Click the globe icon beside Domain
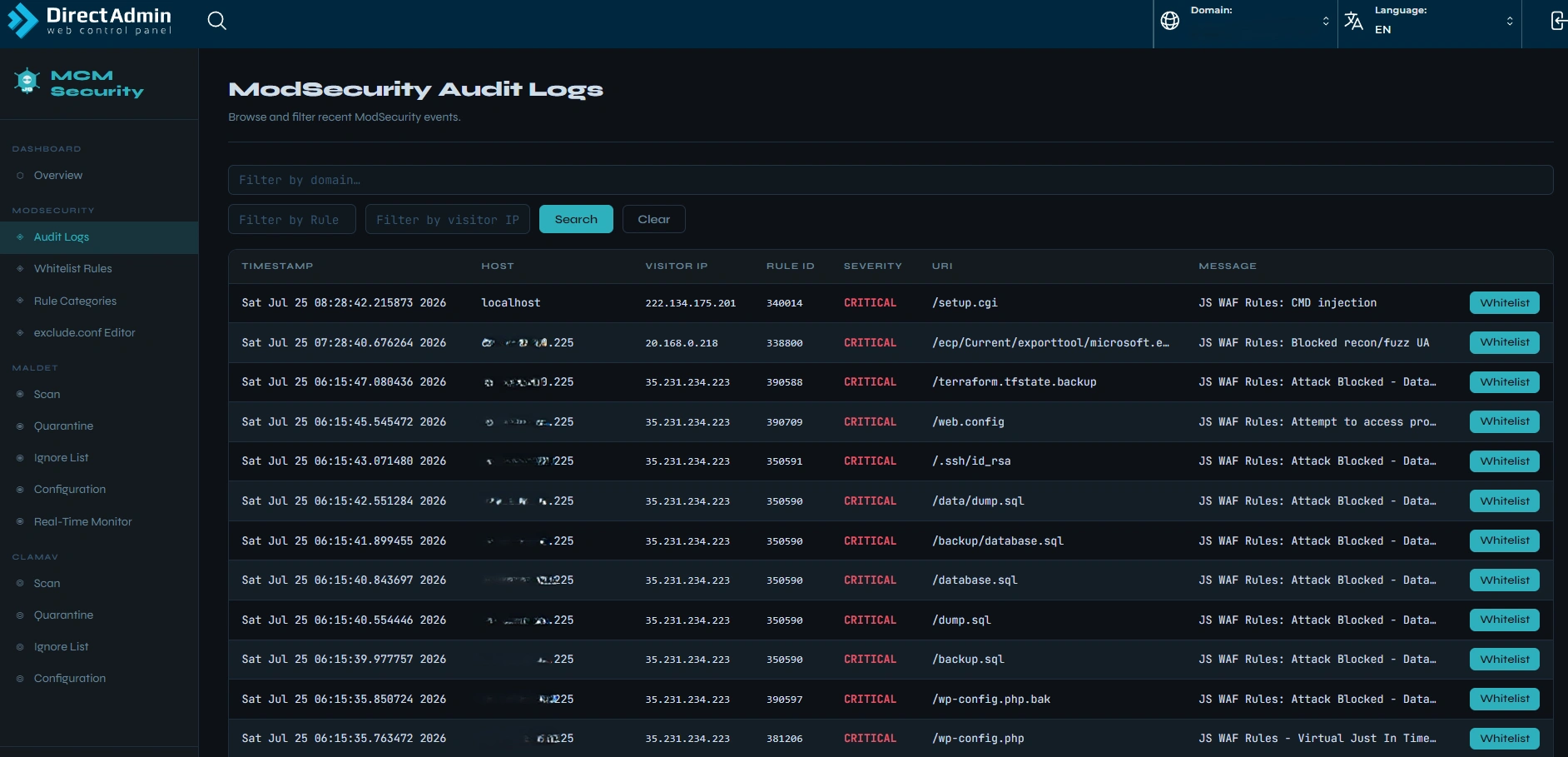 click(1170, 21)
